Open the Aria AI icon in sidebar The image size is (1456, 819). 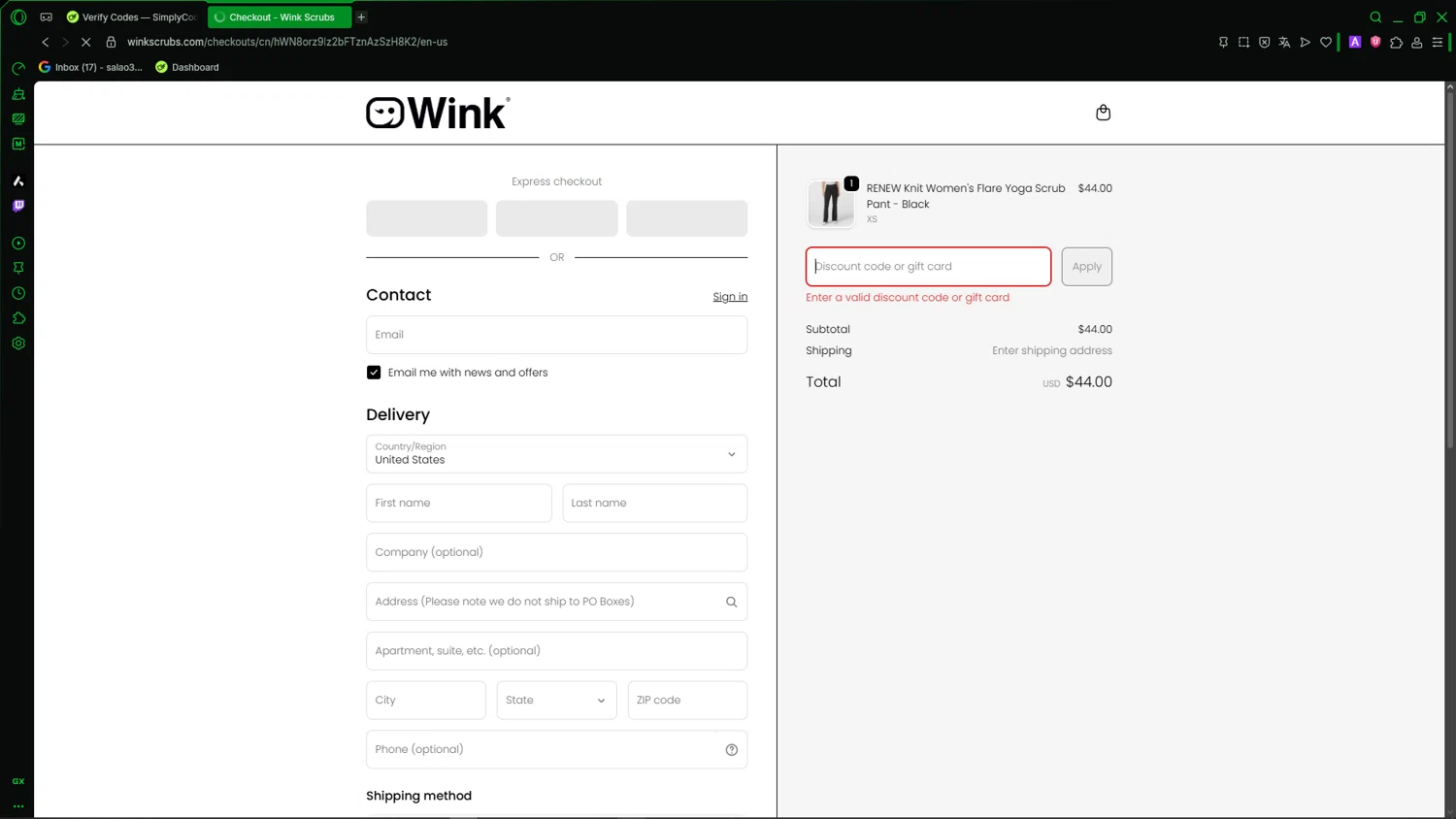coord(18,181)
